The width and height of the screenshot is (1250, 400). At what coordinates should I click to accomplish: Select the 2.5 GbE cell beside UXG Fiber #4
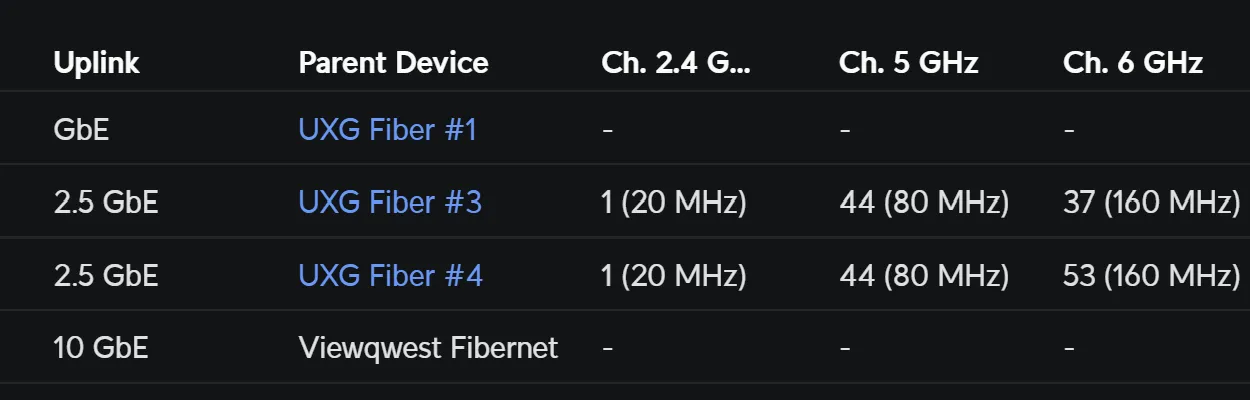[x=106, y=275]
